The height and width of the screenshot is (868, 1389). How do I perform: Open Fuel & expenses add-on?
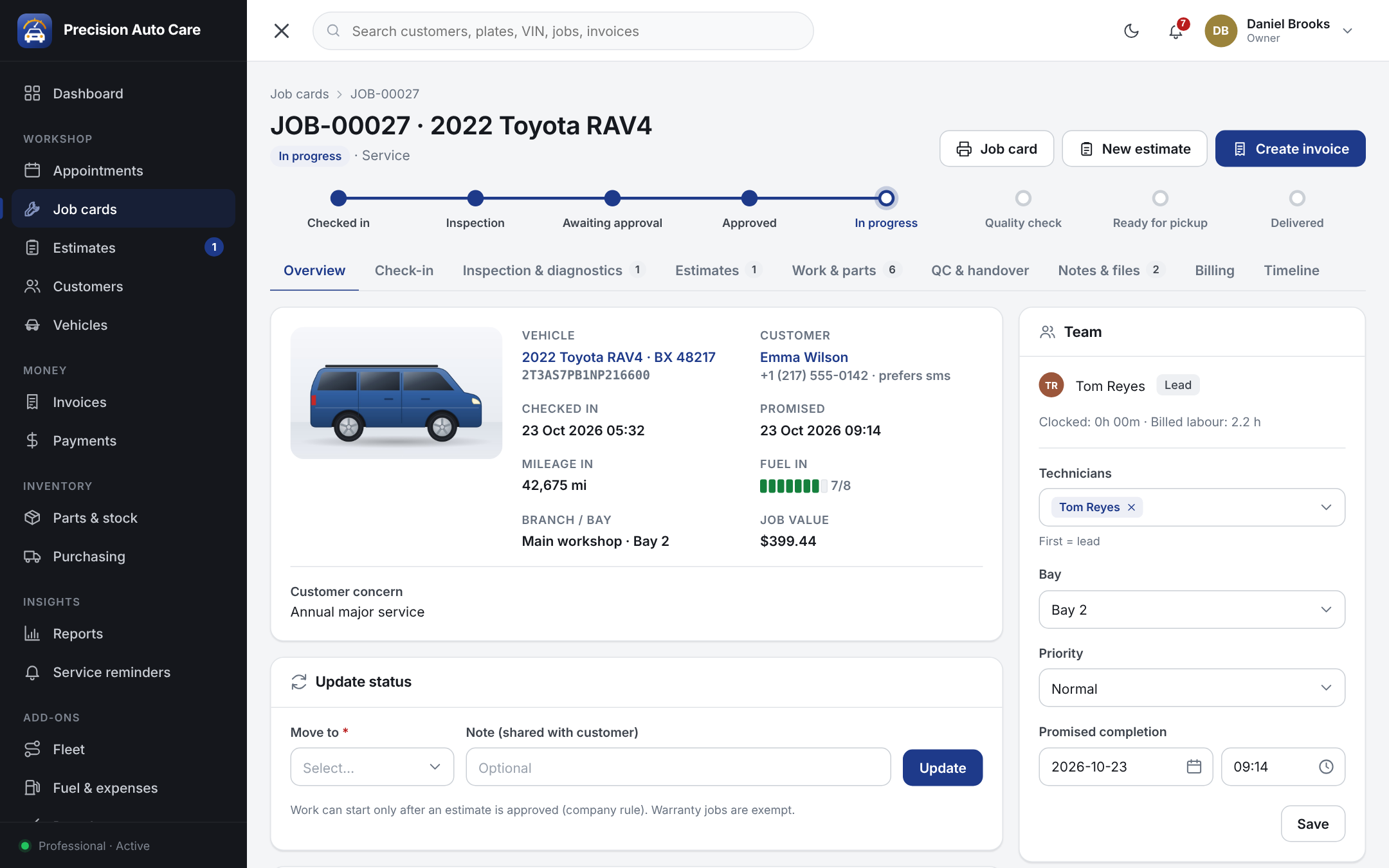click(123, 788)
